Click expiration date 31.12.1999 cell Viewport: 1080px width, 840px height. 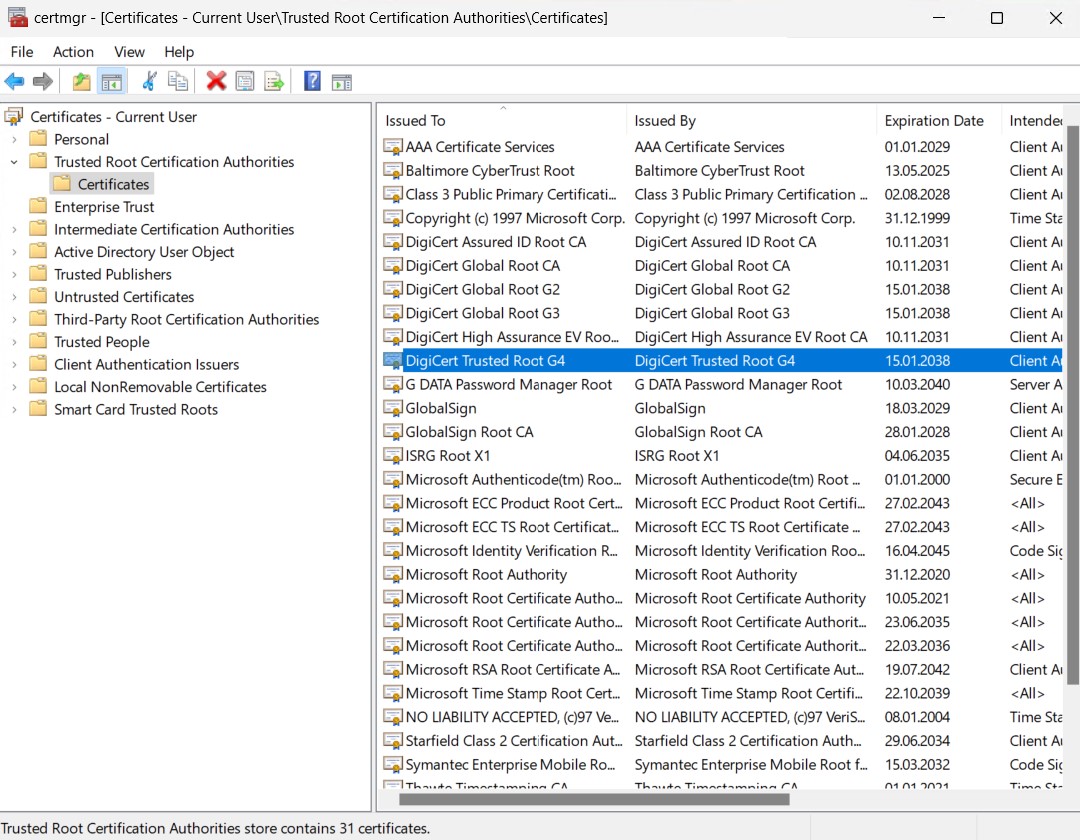pyautogui.click(x=917, y=218)
